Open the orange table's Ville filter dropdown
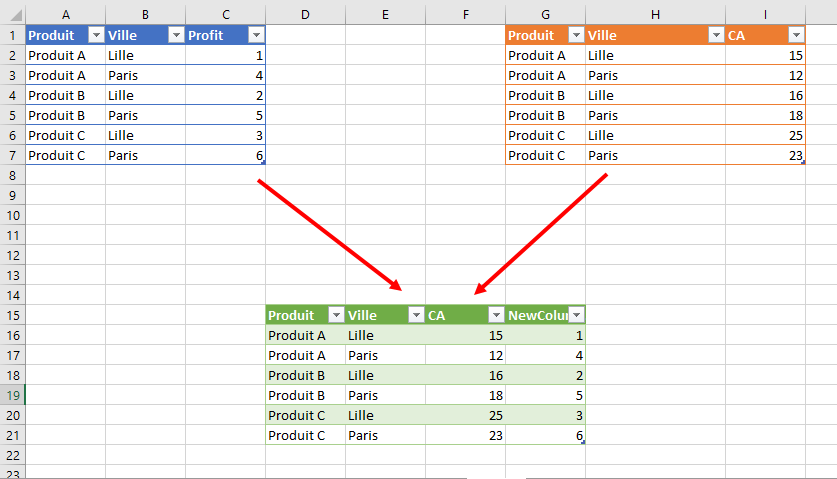 click(x=715, y=35)
